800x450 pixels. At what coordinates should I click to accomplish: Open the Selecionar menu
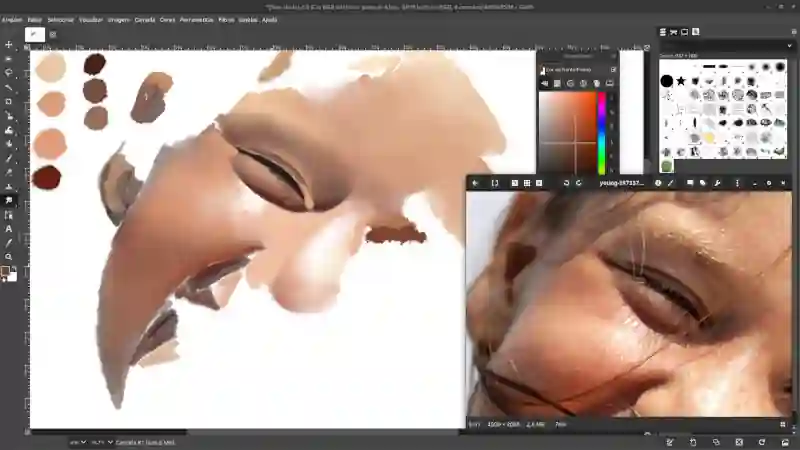61,20
